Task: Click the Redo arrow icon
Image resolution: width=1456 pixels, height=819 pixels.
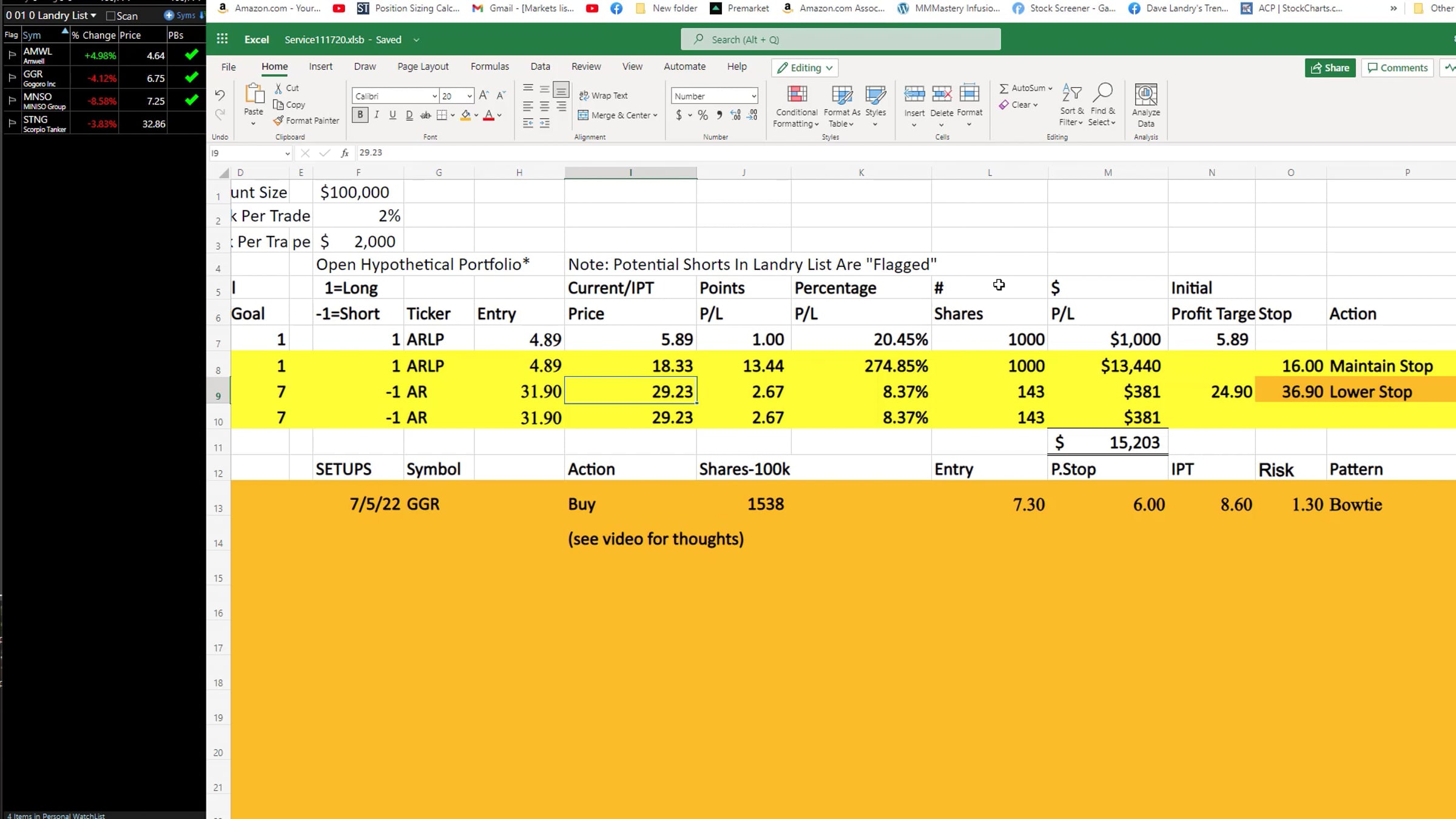Action: [220, 113]
